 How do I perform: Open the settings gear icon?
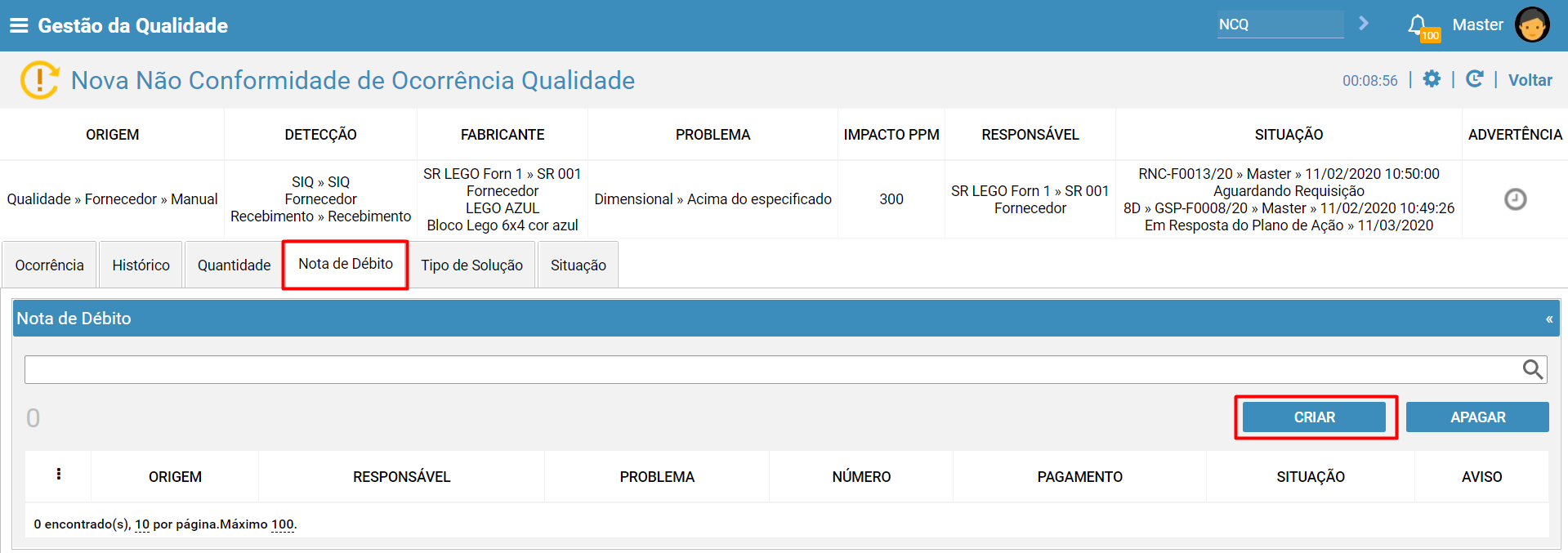pos(1432,79)
